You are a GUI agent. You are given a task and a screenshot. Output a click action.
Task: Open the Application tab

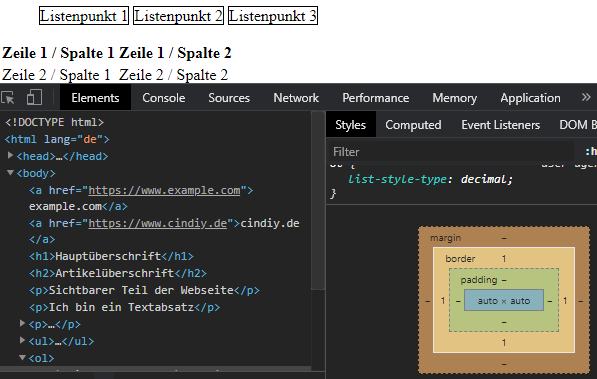530,98
